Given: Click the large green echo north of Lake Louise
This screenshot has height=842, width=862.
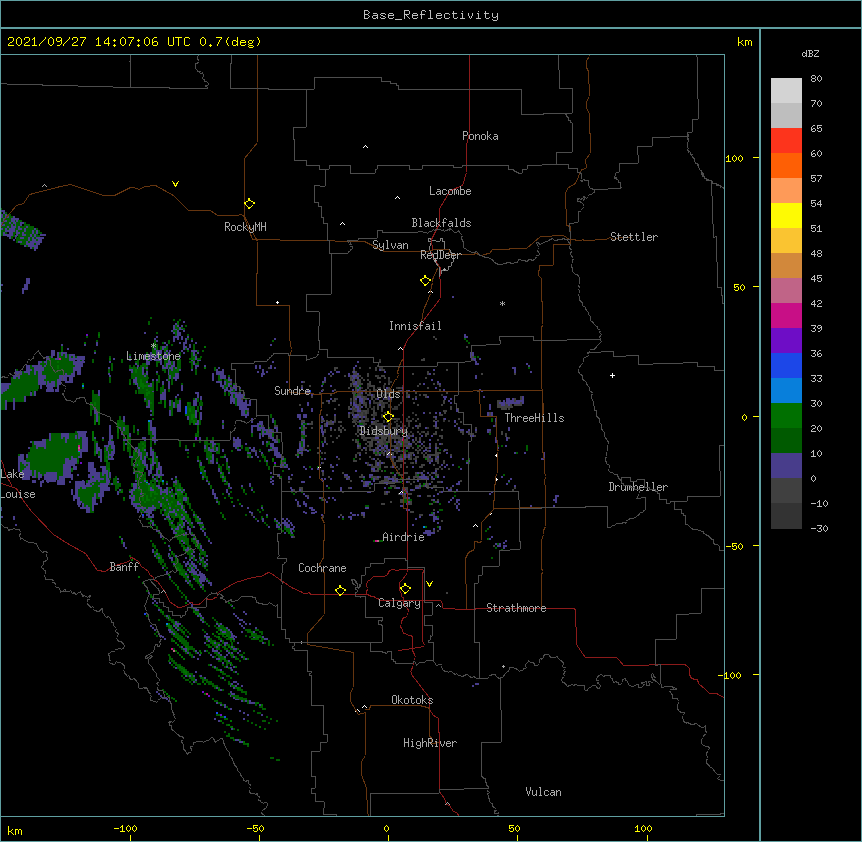Looking at the screenshot, I should (x=52, y=456).
